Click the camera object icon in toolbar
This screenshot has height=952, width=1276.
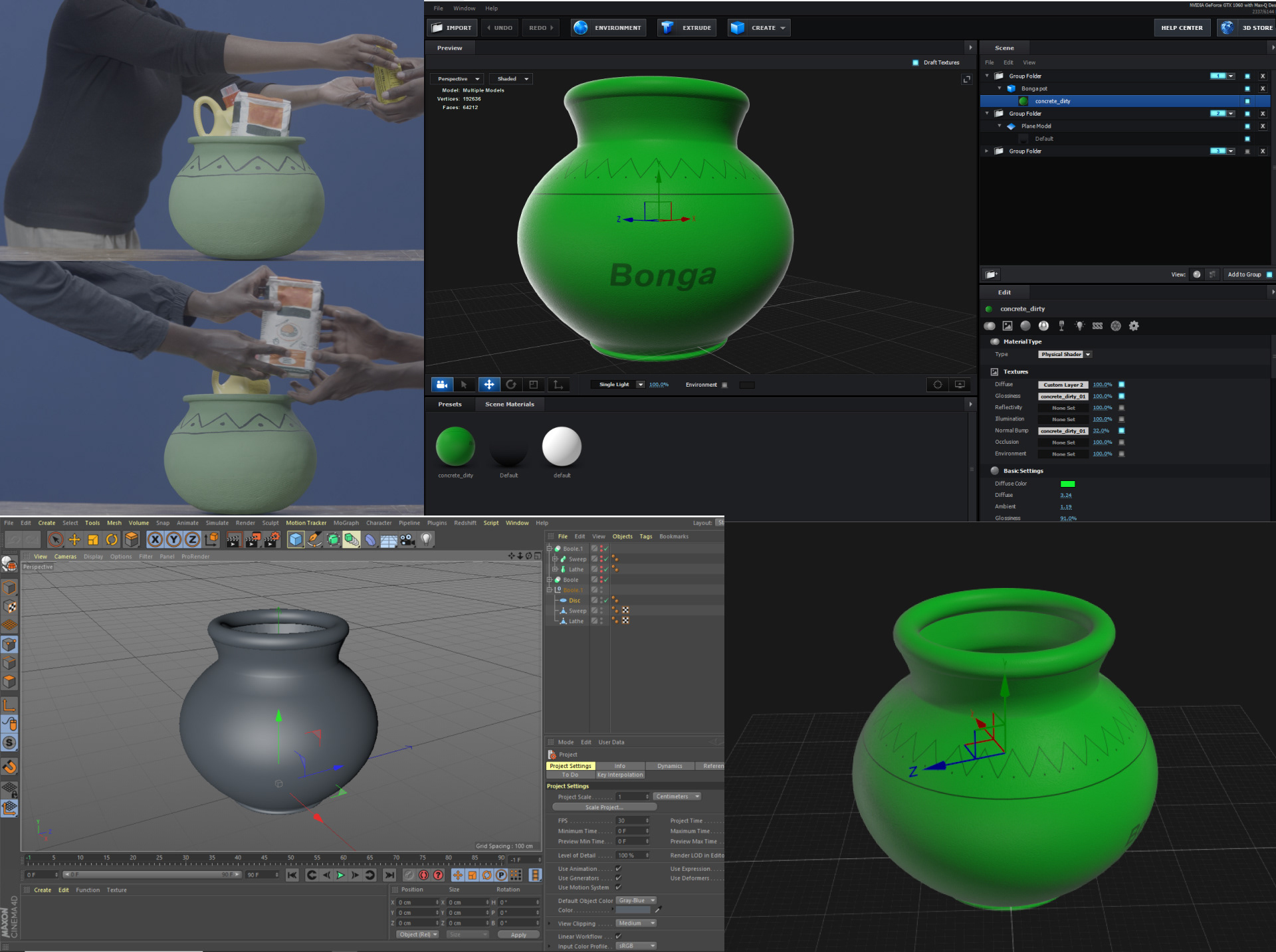pos(407,540)
